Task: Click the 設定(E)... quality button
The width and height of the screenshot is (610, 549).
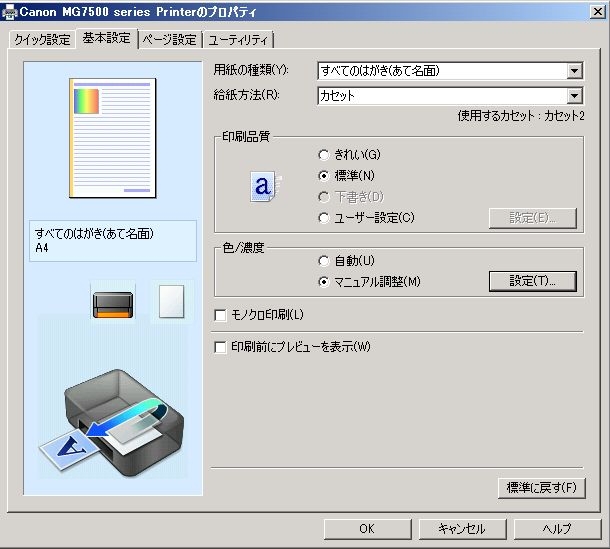Action: click(533, 218)
